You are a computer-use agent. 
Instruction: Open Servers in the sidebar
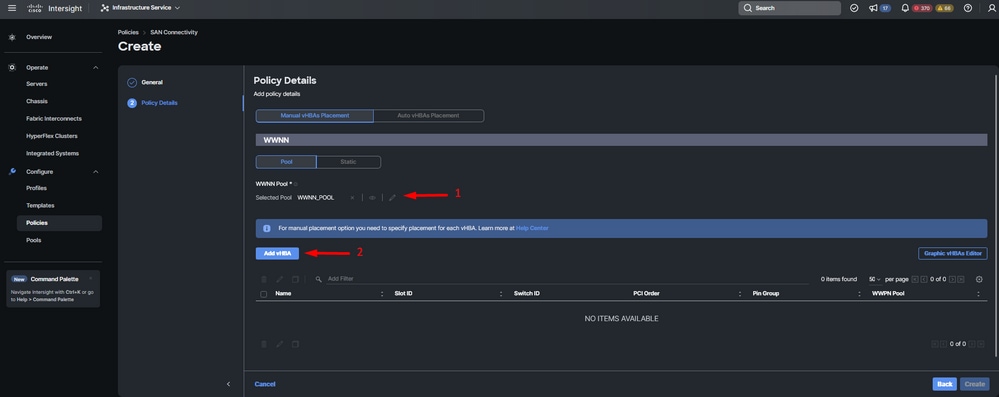point(36,83)
